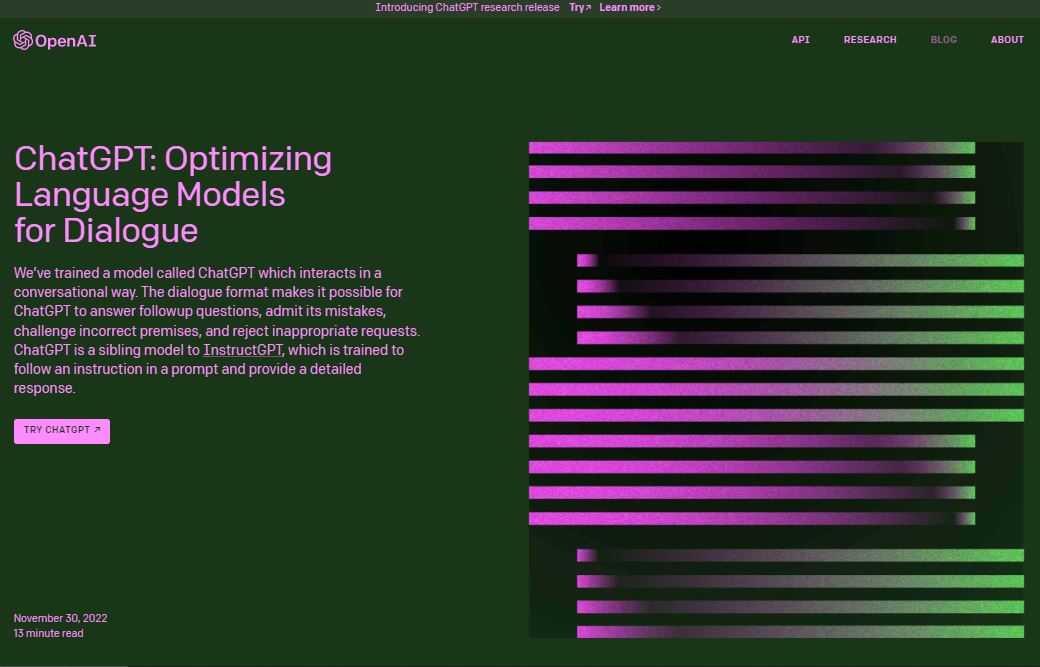1040x667 pixels.
Task: Open the API menu item
Action: [x=801, y=40]
